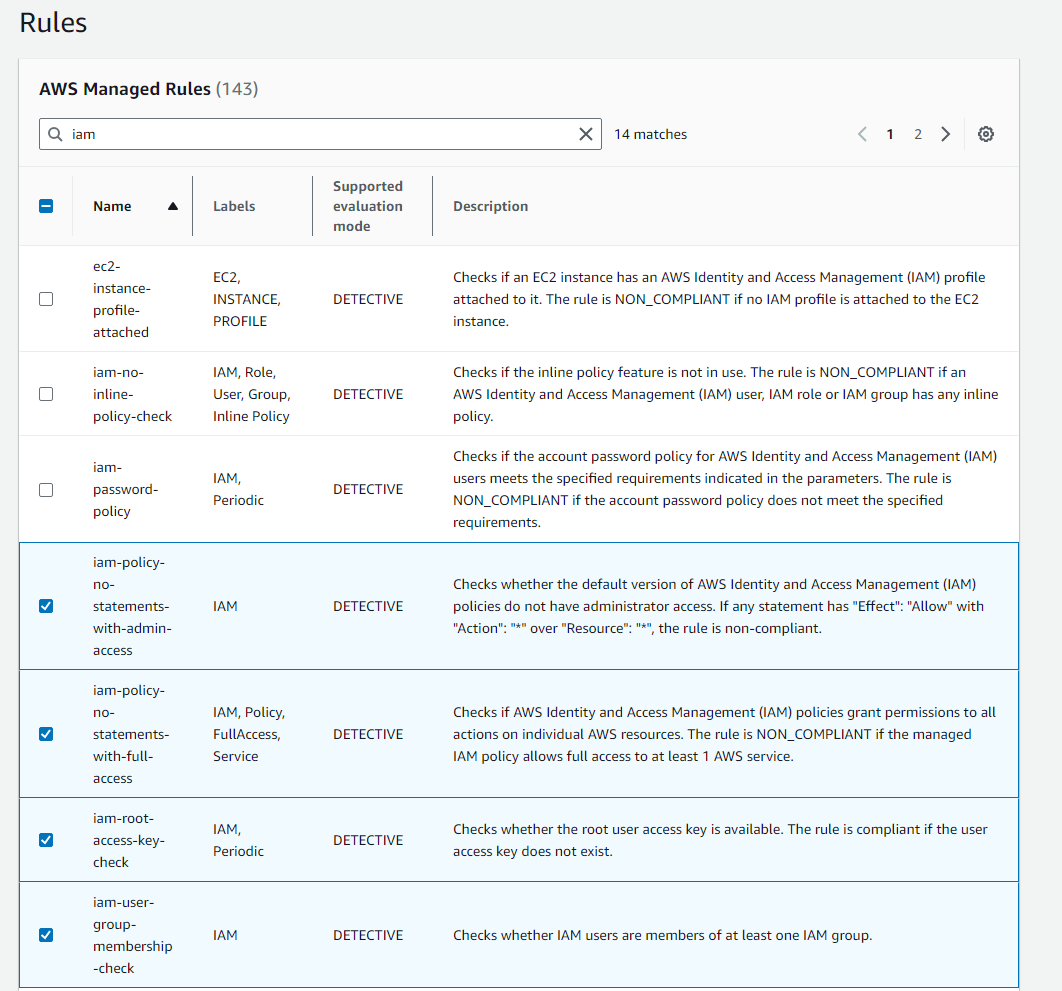1062x991 pixels.
Task: Click Supported evaluation mode column header
Action: pyautogui.click(x=367, y=206)
